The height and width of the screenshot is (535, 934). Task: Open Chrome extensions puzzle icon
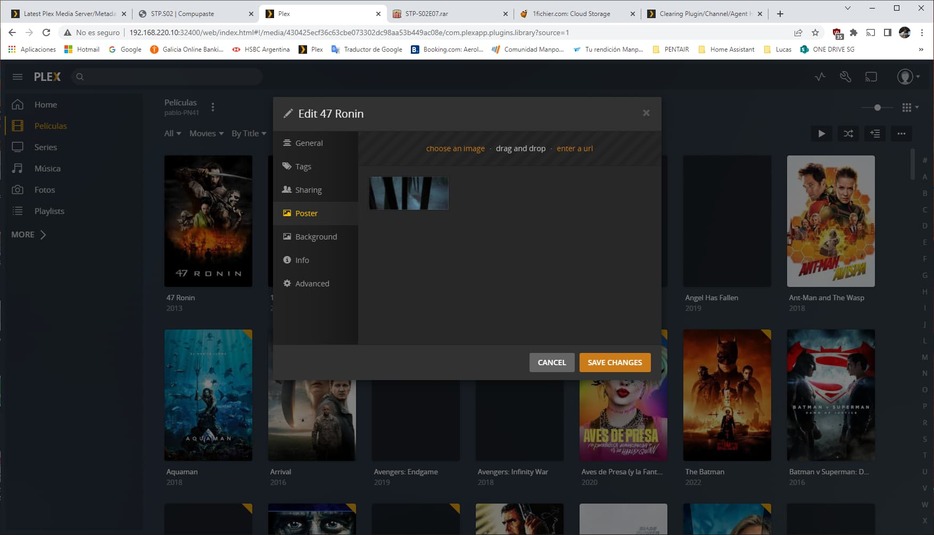[x=854, y=32]
